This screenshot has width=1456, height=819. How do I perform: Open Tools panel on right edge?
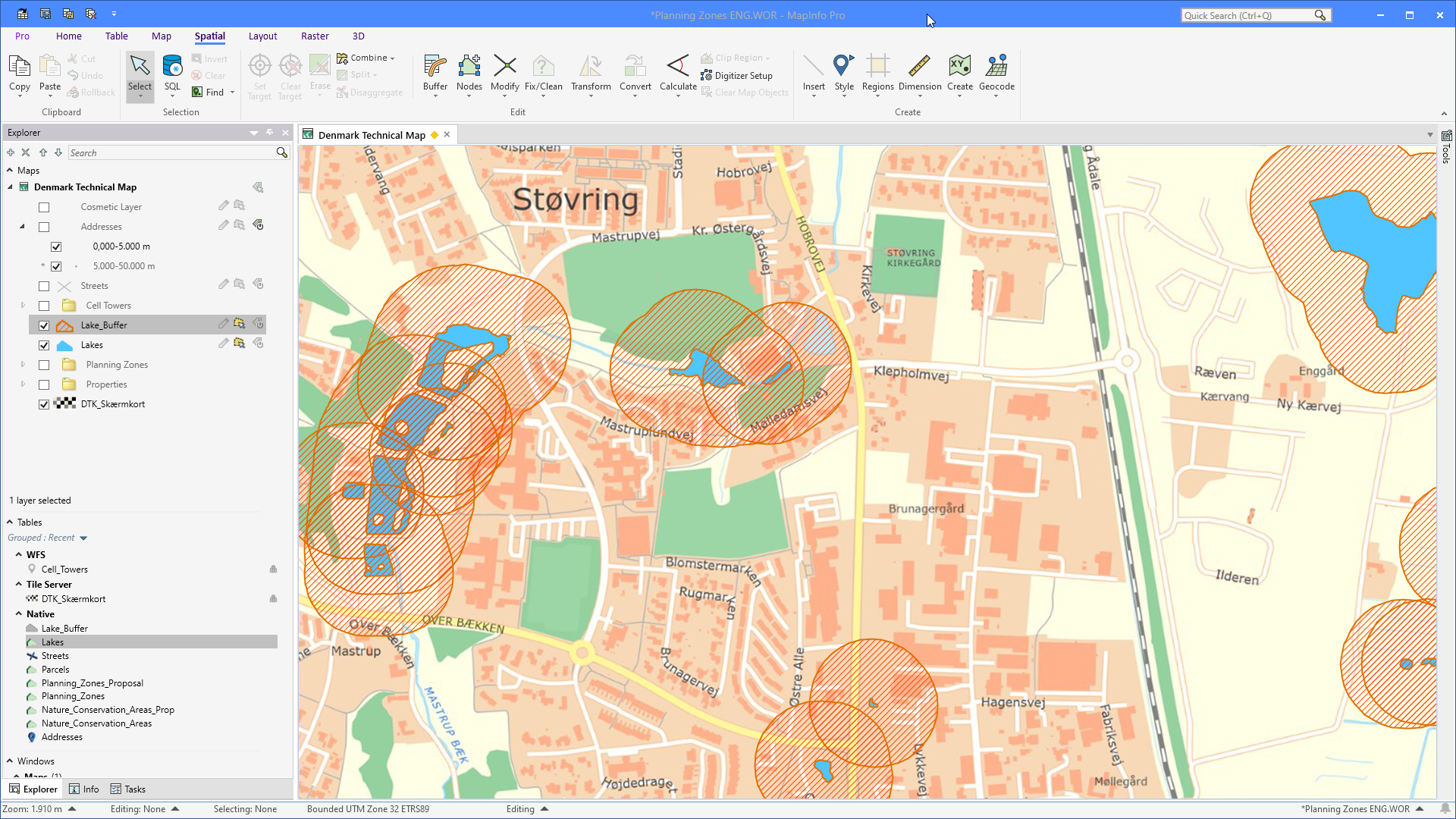point(1446,146)
